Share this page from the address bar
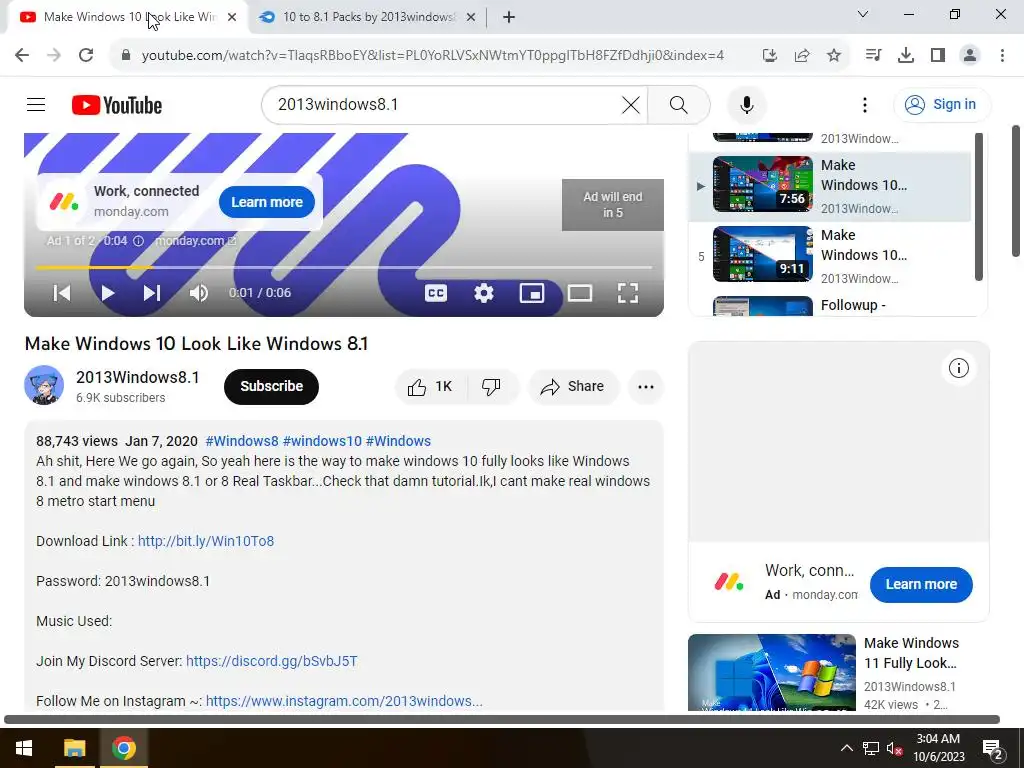Image resolution: width=1024 pixels, height=768 pixels. click(802, 56)
